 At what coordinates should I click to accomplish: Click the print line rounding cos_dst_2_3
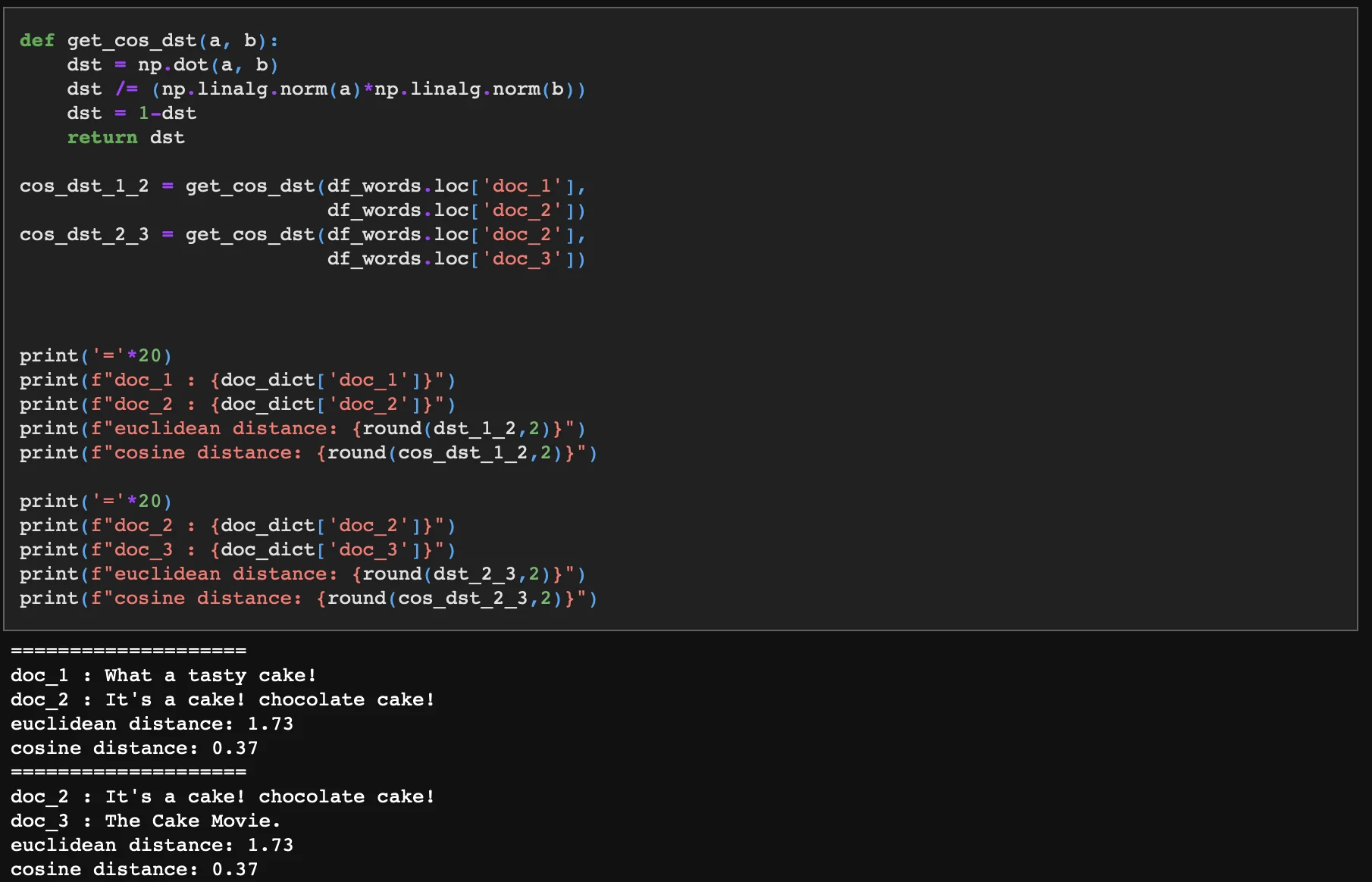308,599
